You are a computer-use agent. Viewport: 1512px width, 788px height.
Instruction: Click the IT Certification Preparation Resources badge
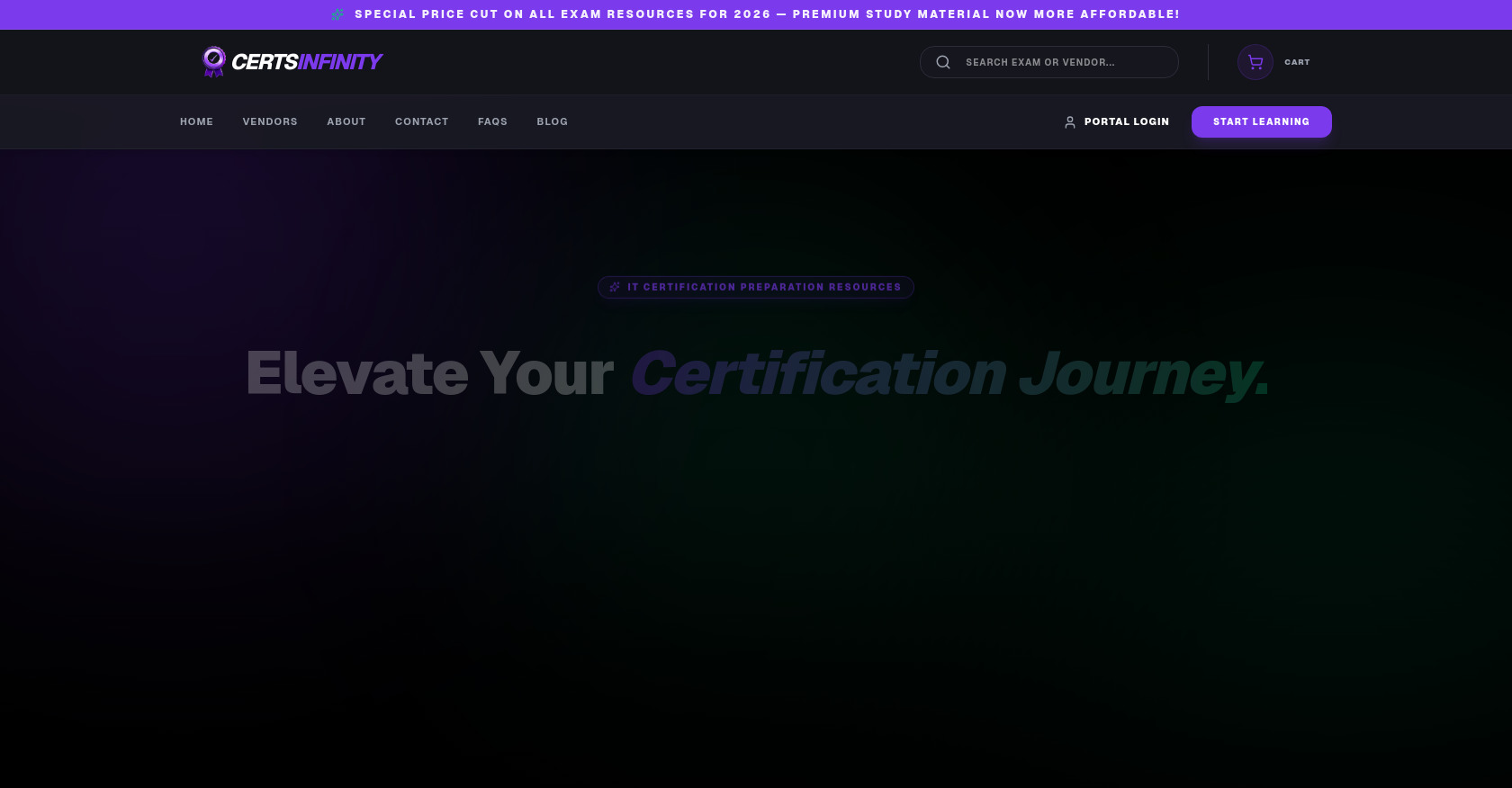(756, 287)
